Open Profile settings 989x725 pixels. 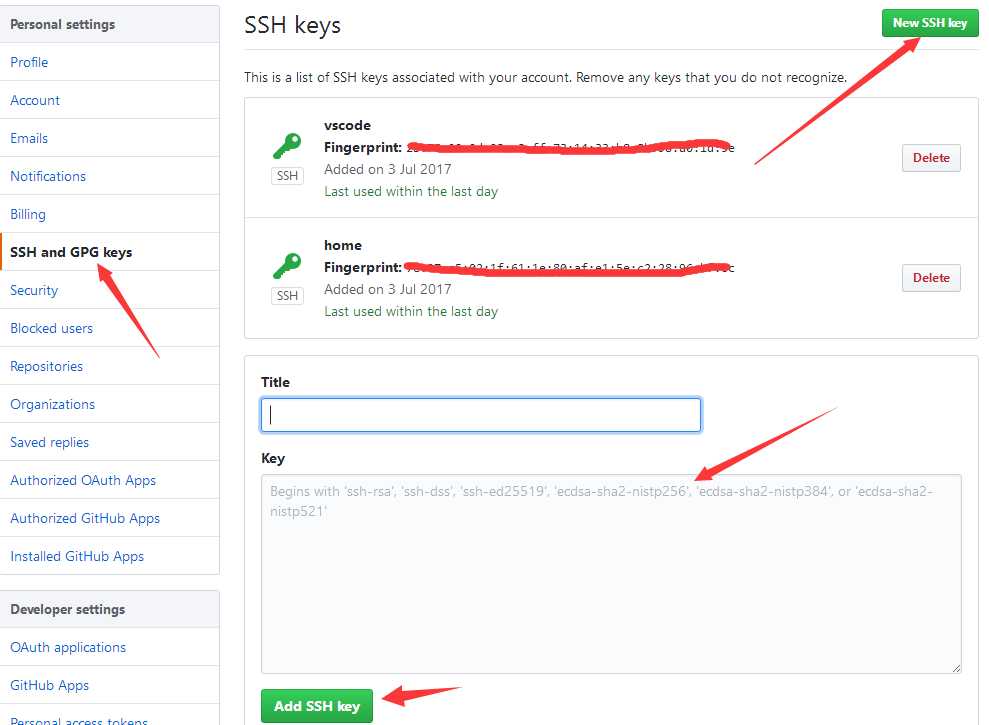(29, 62)
